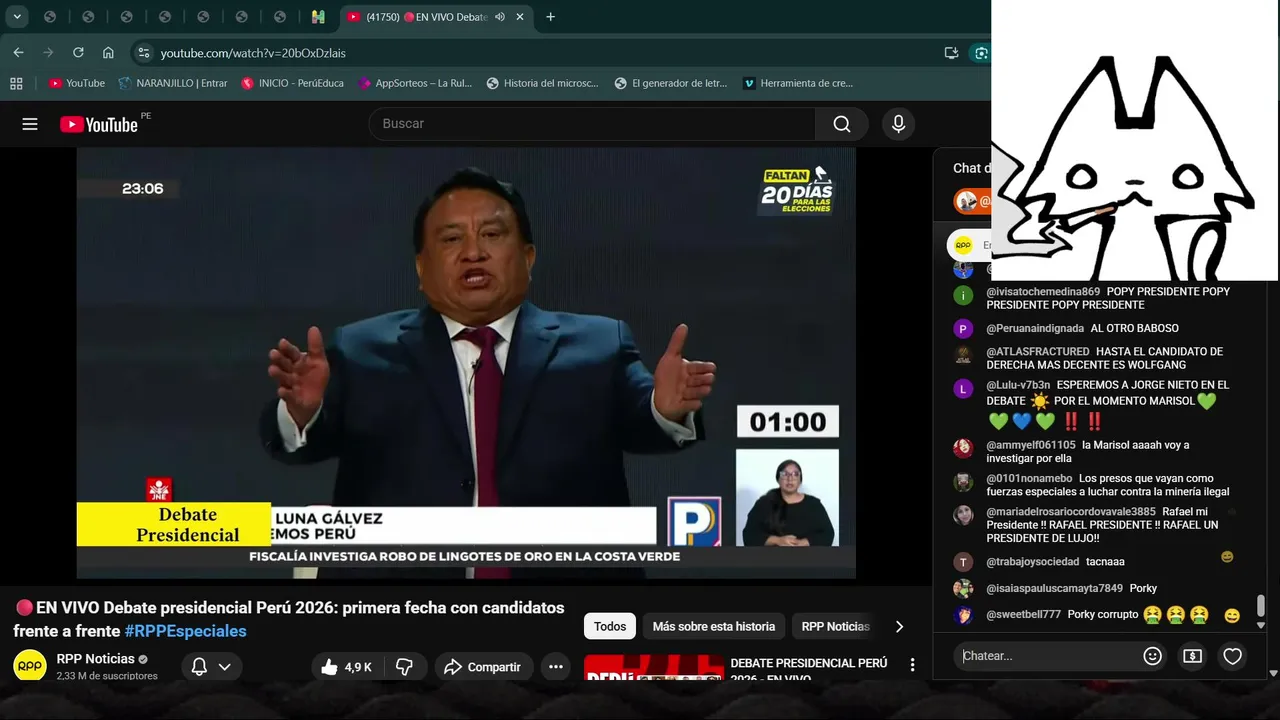The height and width of the screenshot is (720, 1280).
Task: Click username @sweetbell777 in chat
Action: tap(1024, 615)
